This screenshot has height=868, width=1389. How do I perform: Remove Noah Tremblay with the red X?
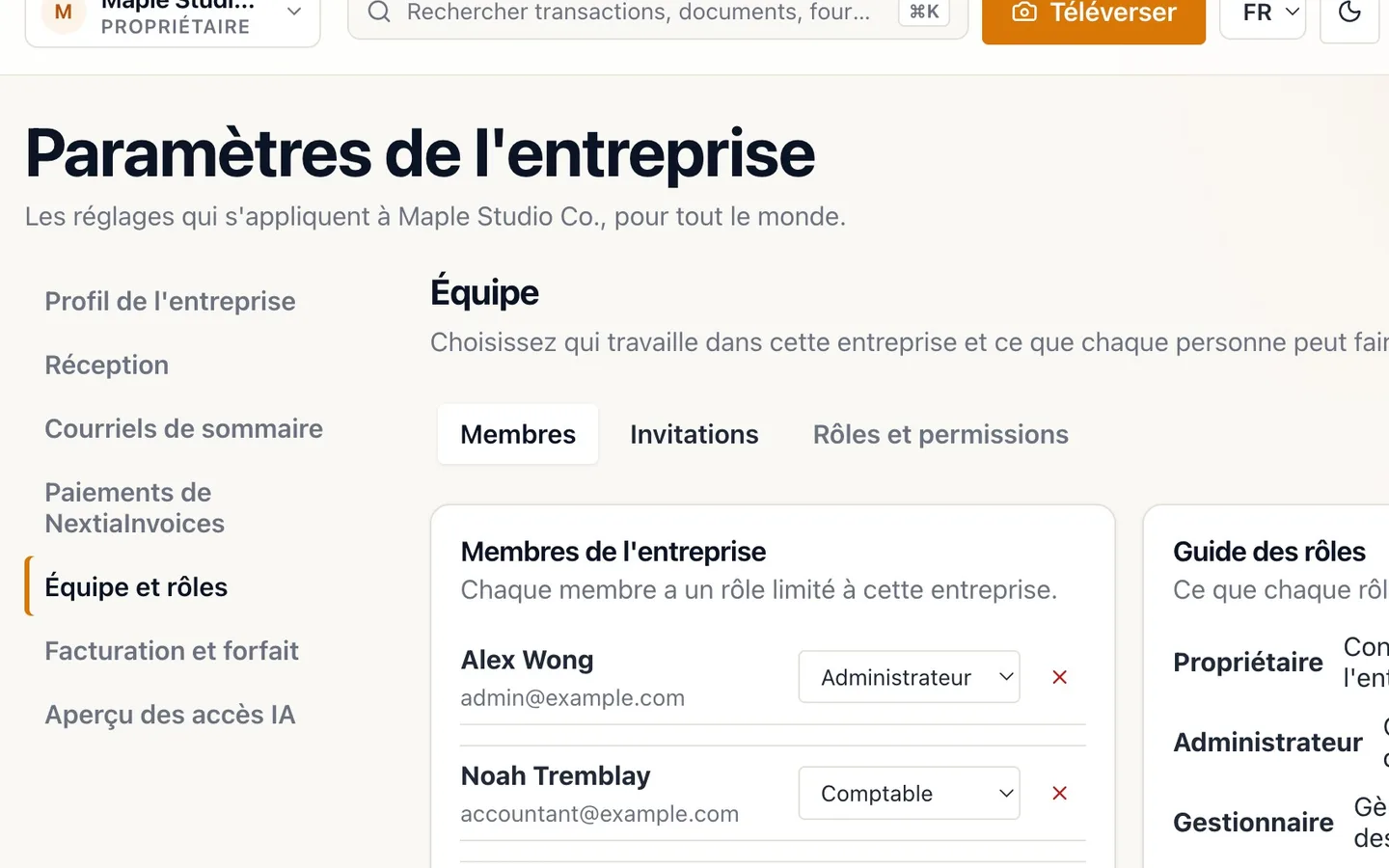coord(1059,793)
